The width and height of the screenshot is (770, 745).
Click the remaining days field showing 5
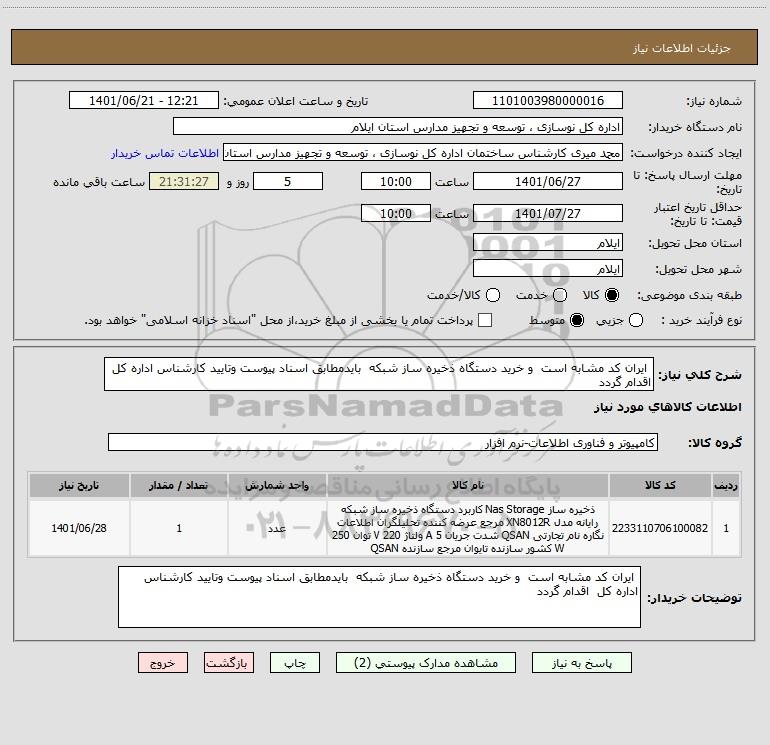pos(288,181)
